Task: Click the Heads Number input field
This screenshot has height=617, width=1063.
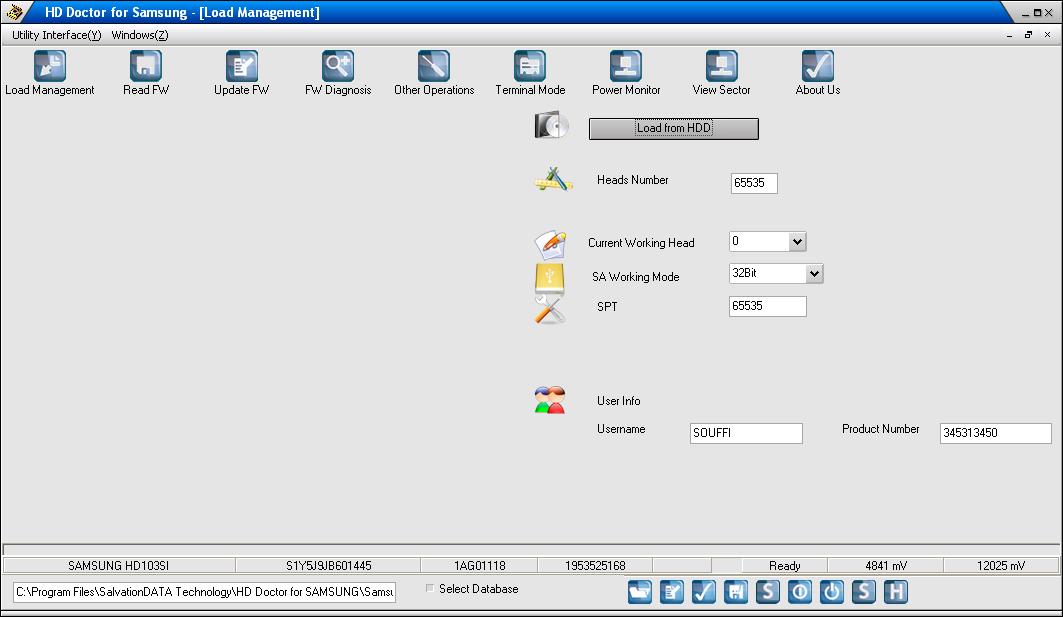Action: [x=754, y=183]
